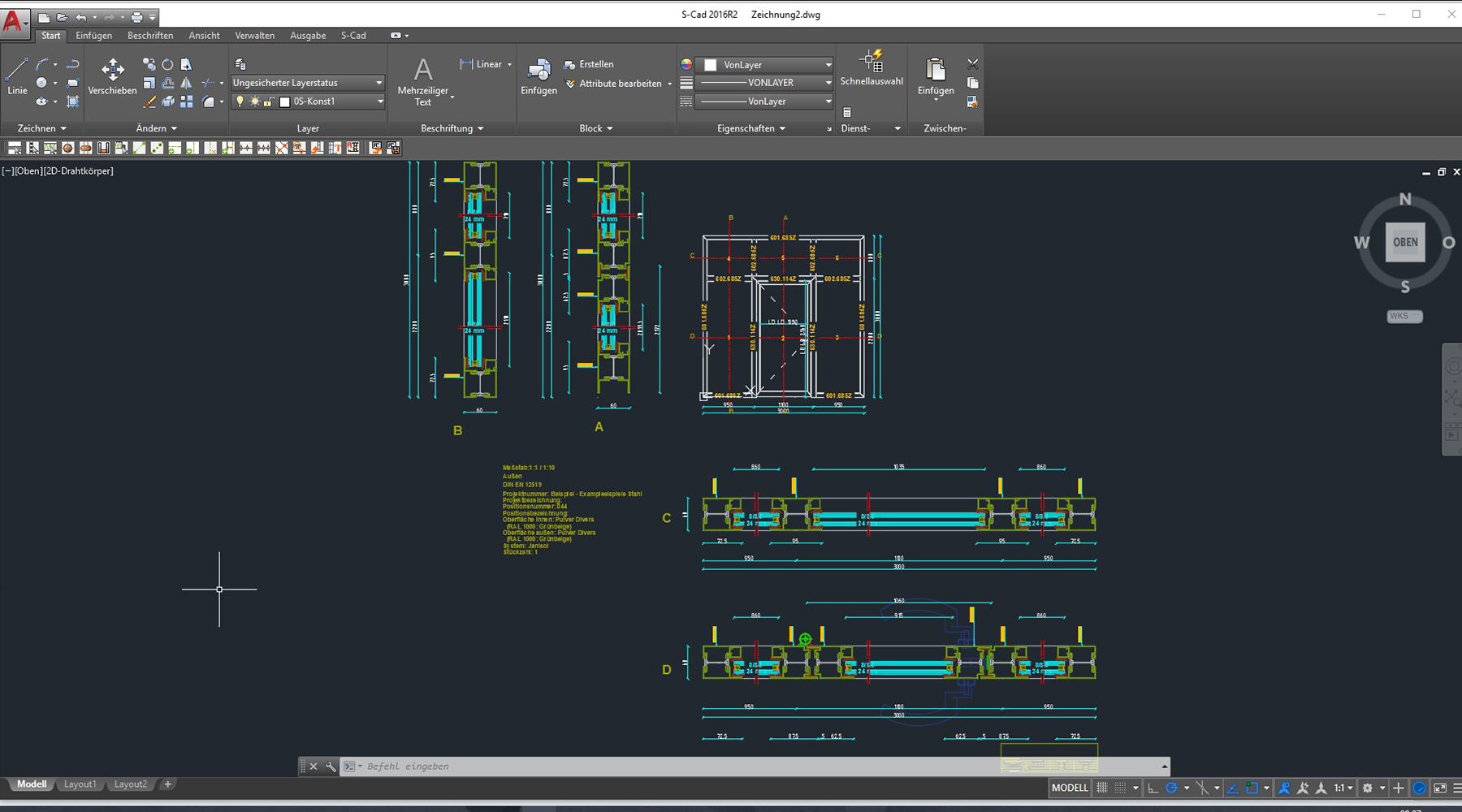Open the Ansicht ribbon tab
The width and height of the screenshot is (1462, 812).
(x=204, y=36)
